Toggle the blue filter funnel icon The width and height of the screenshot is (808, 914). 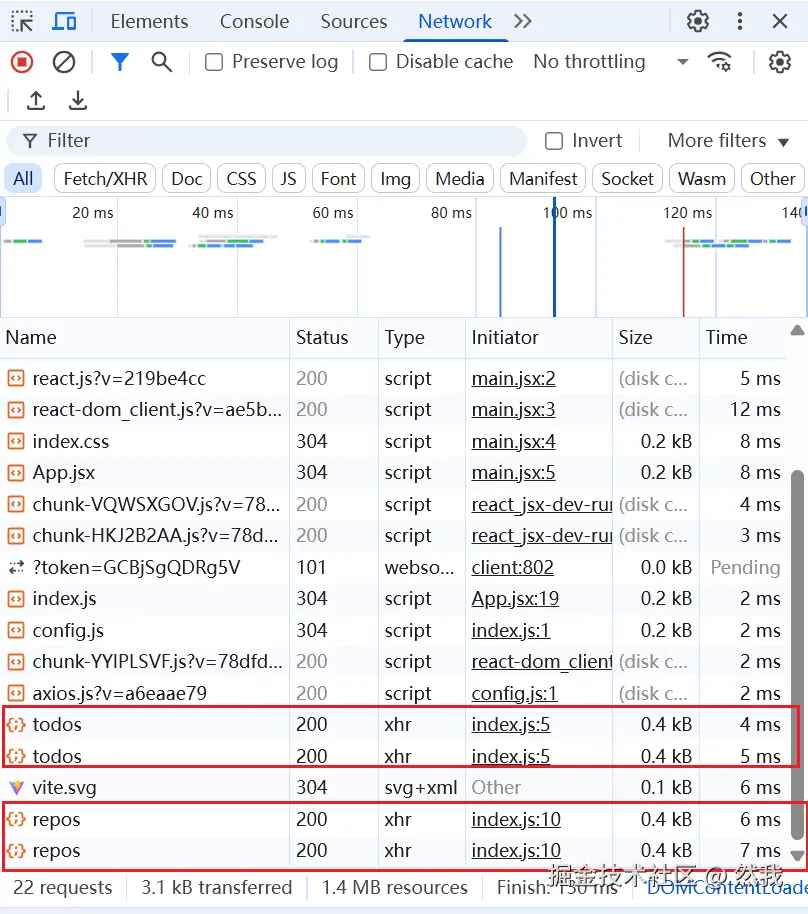click(x=120, y=62)
